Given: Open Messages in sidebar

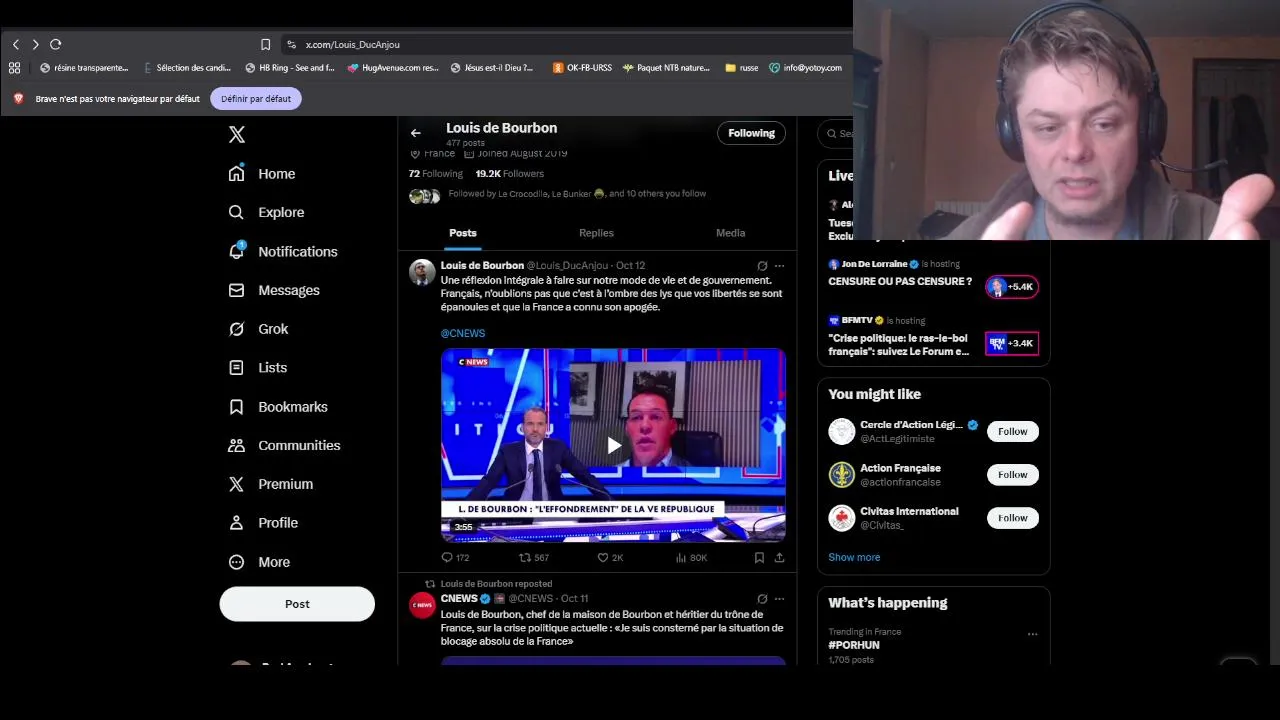Looking at the screenshot, I should [274, 290].
